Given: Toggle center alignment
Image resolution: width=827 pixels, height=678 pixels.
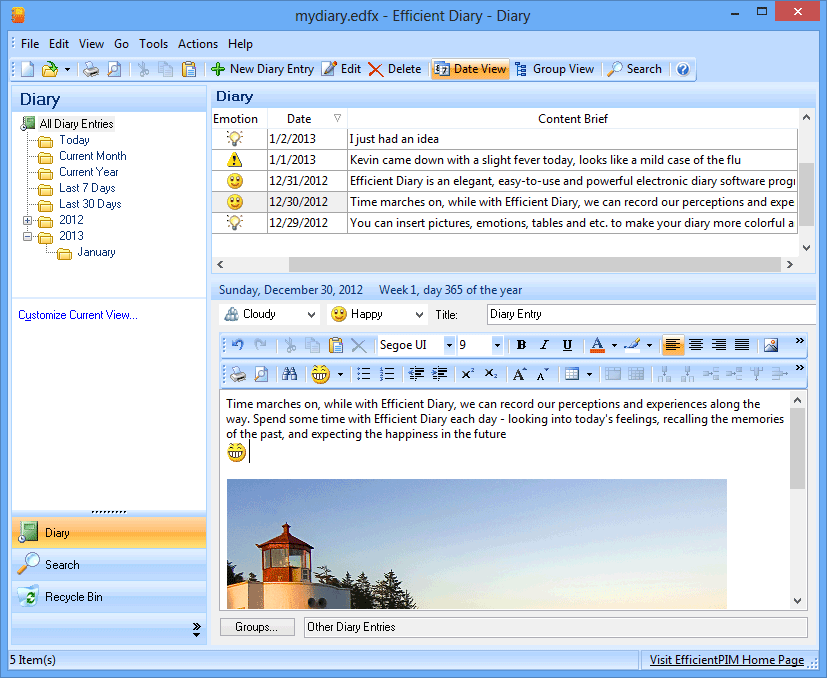Looking at the screenshot, I should [696, 345].
